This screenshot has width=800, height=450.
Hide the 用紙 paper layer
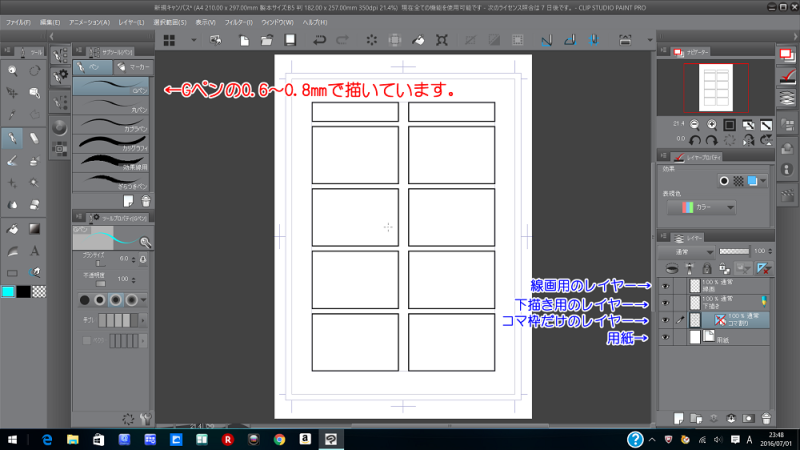[x=665, y=337]
